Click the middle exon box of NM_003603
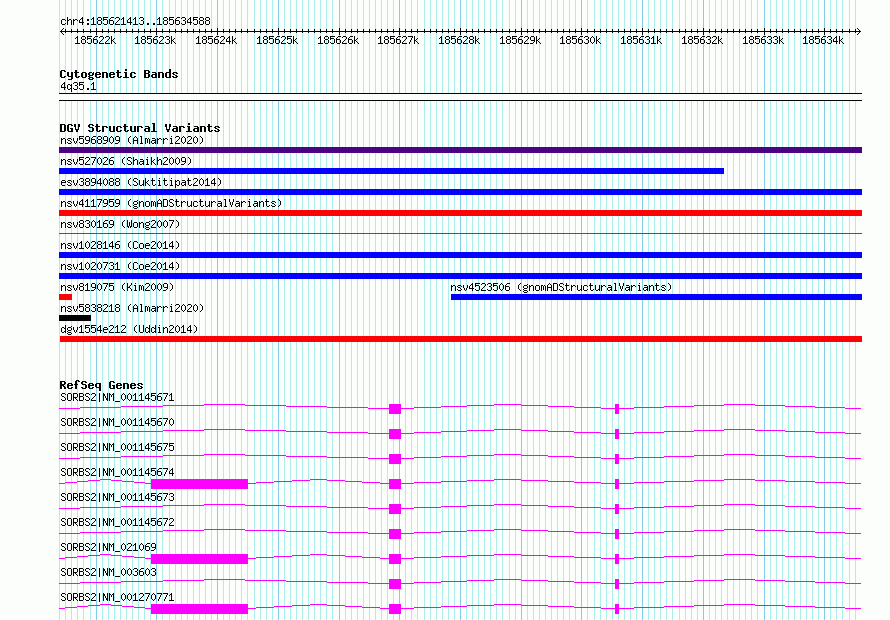 [395, 584]
